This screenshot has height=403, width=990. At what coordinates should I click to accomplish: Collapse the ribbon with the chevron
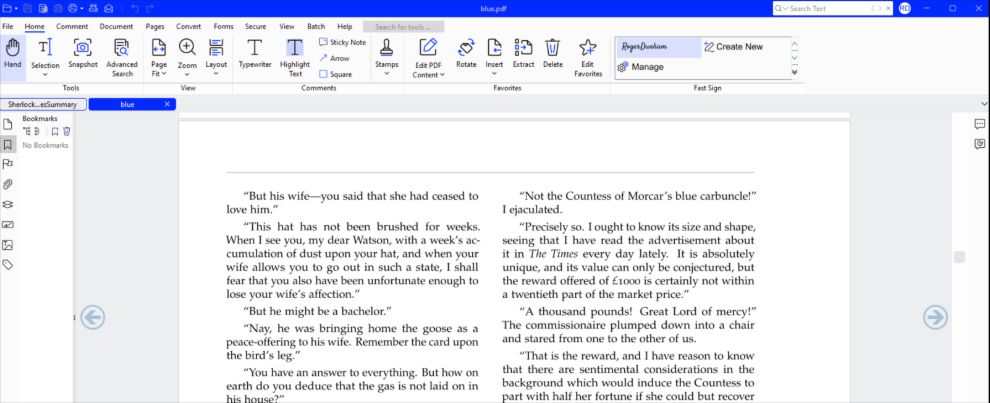984,104
